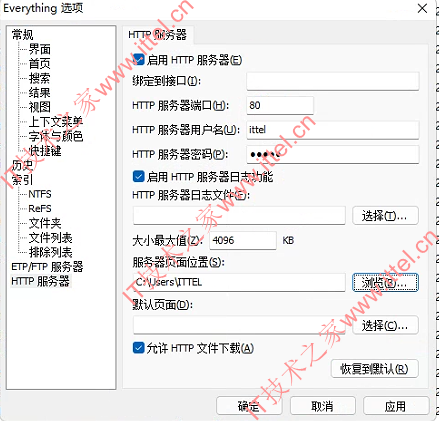The height and width of the screenshot is (421, 439).
Task: Select 排除列表 under 索引
Action: coord(50,252)
